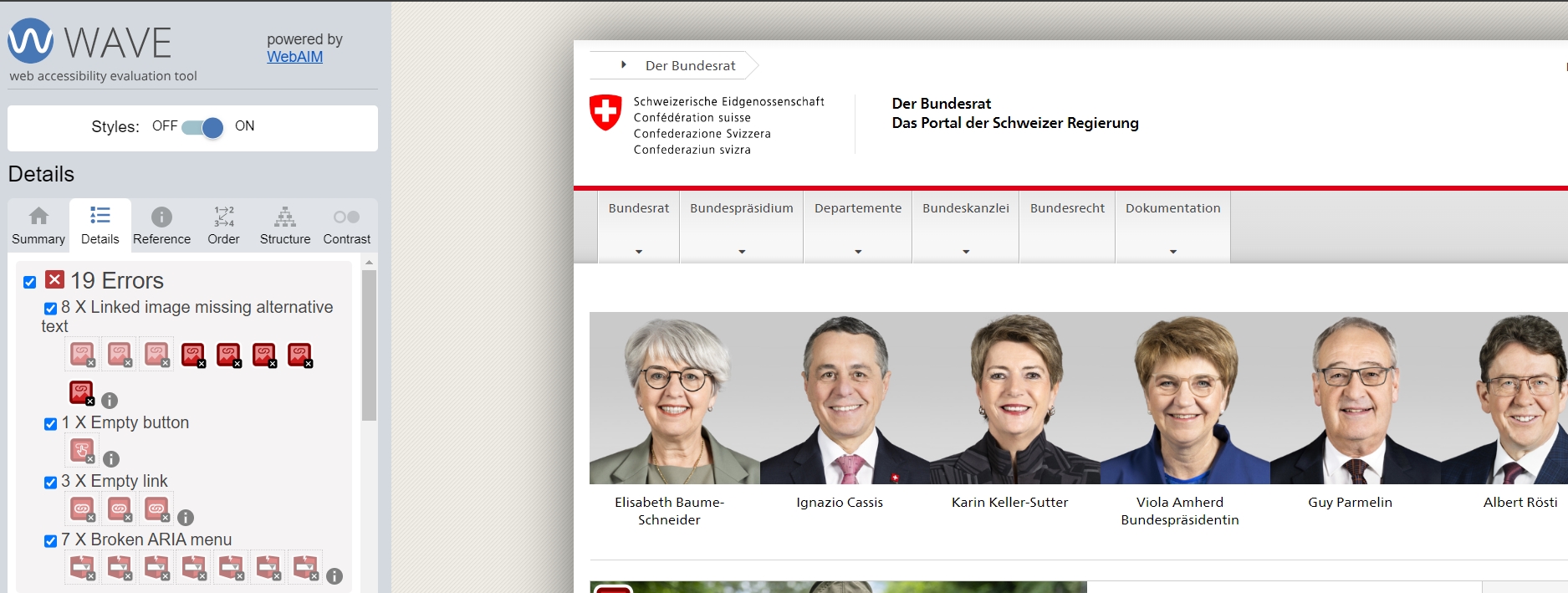Select last Linked image icon in top row
This screenshot has width=1568, height=593.
300,355
